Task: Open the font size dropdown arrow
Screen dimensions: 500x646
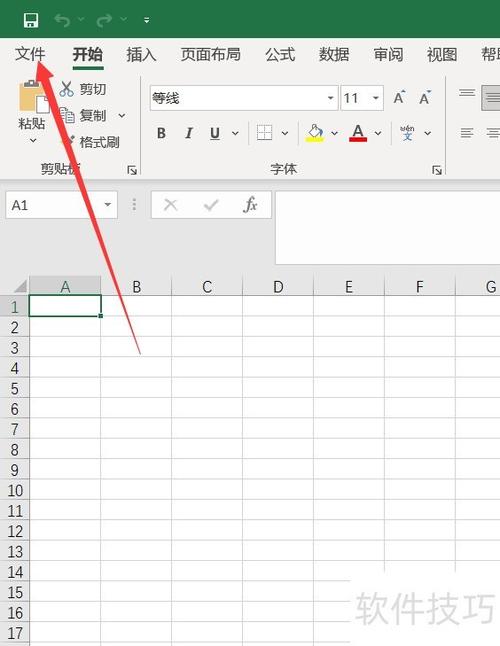Action: [376, 98]
